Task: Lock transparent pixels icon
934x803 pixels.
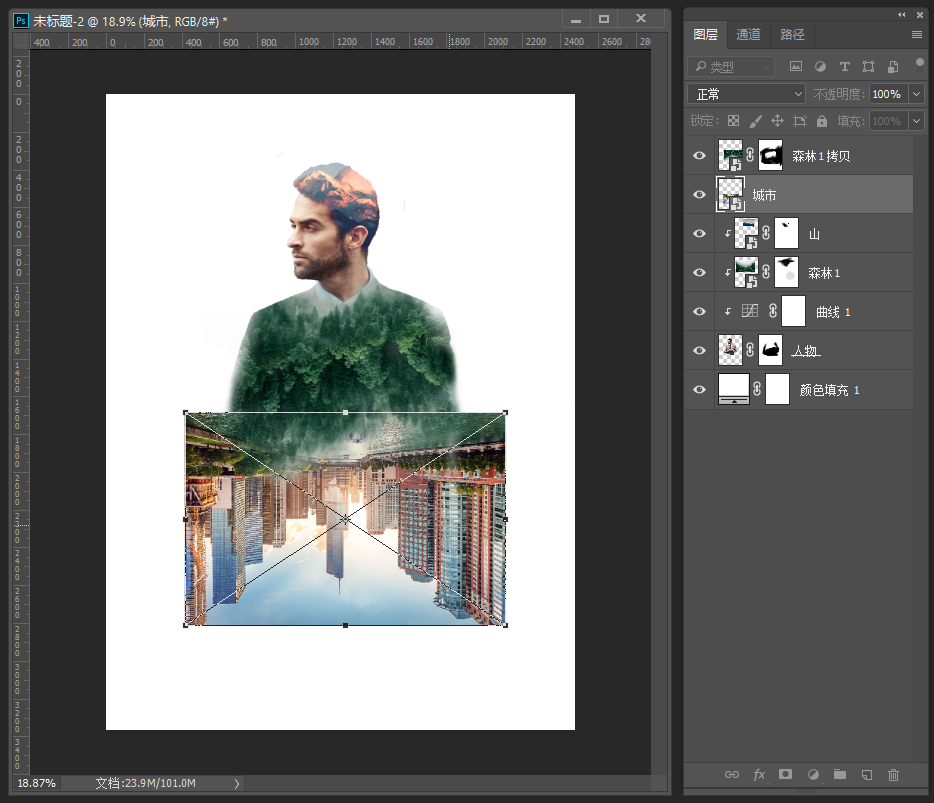Action: (733, 121)
